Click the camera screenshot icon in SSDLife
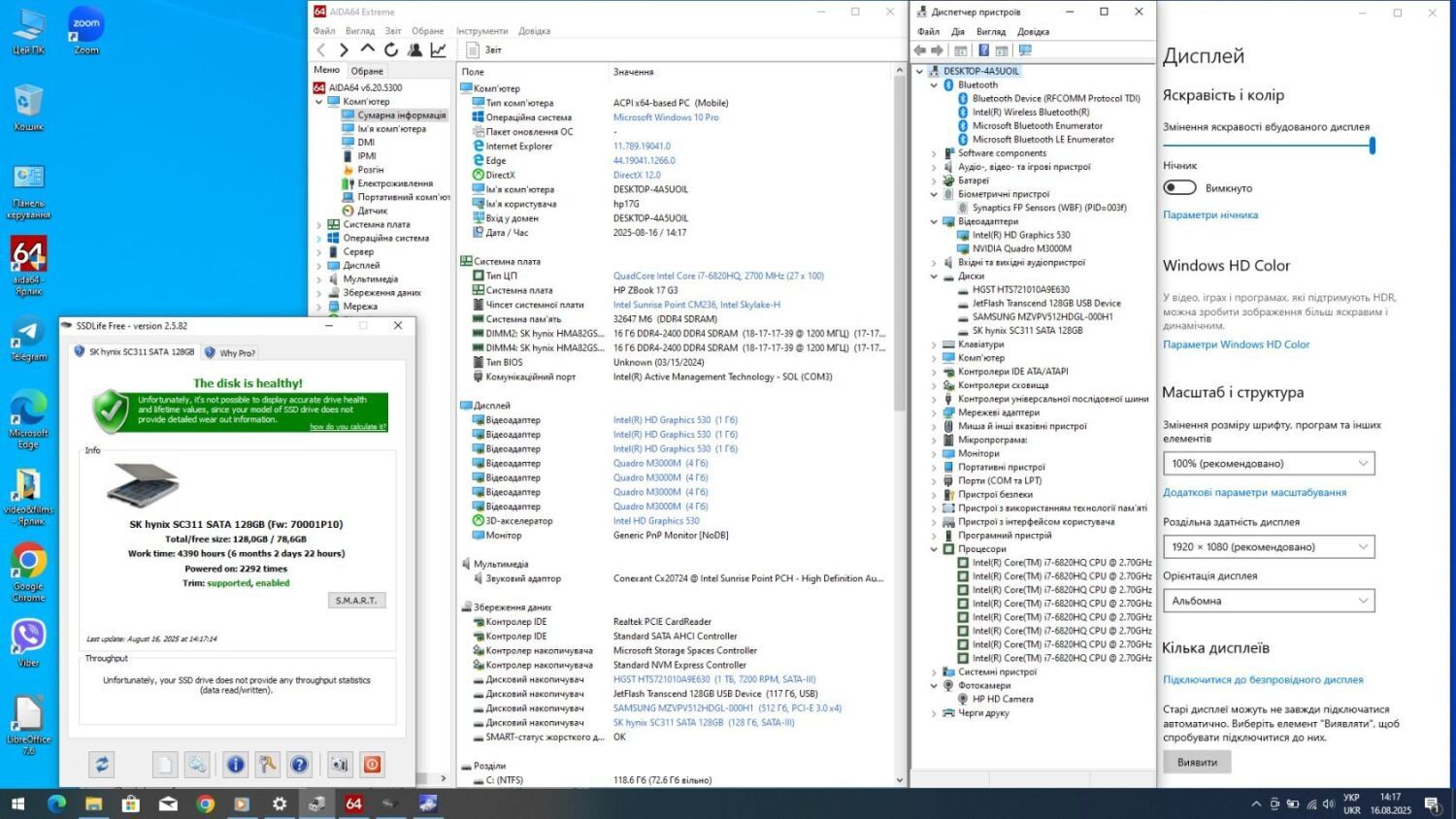 pyautogui.click(x=339, y=765)
